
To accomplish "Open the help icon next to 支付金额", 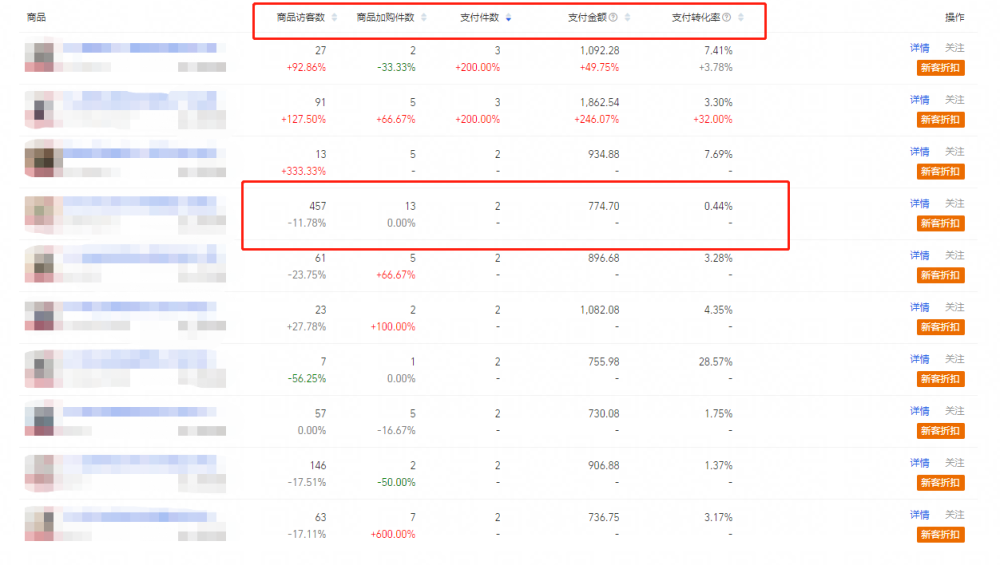I will point(613,17).
